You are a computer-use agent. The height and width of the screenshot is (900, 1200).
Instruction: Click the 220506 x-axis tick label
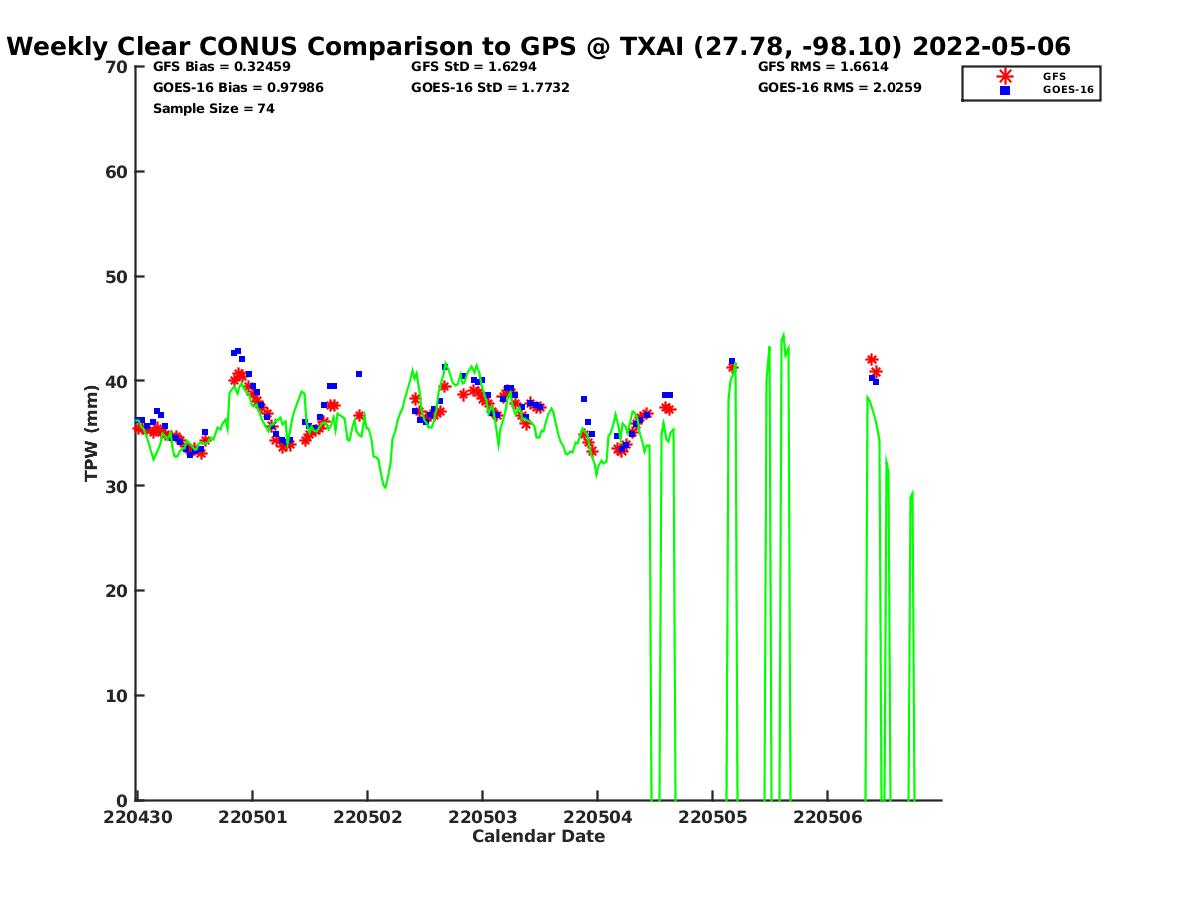pos(827,817)
